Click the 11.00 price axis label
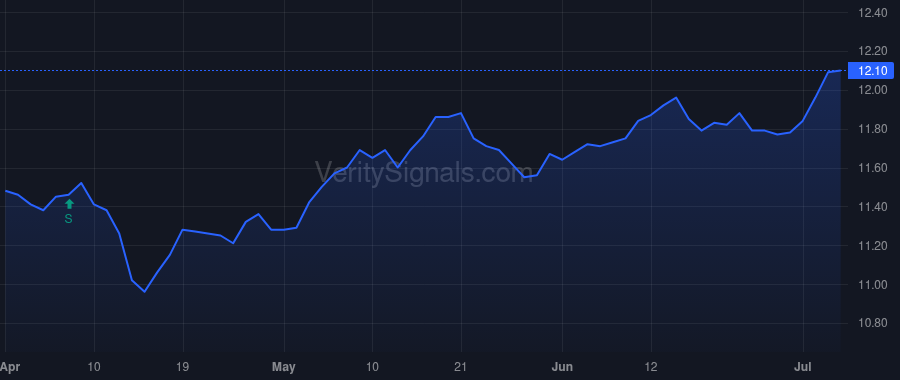The image size is (900, 380). tap(872, 285)
